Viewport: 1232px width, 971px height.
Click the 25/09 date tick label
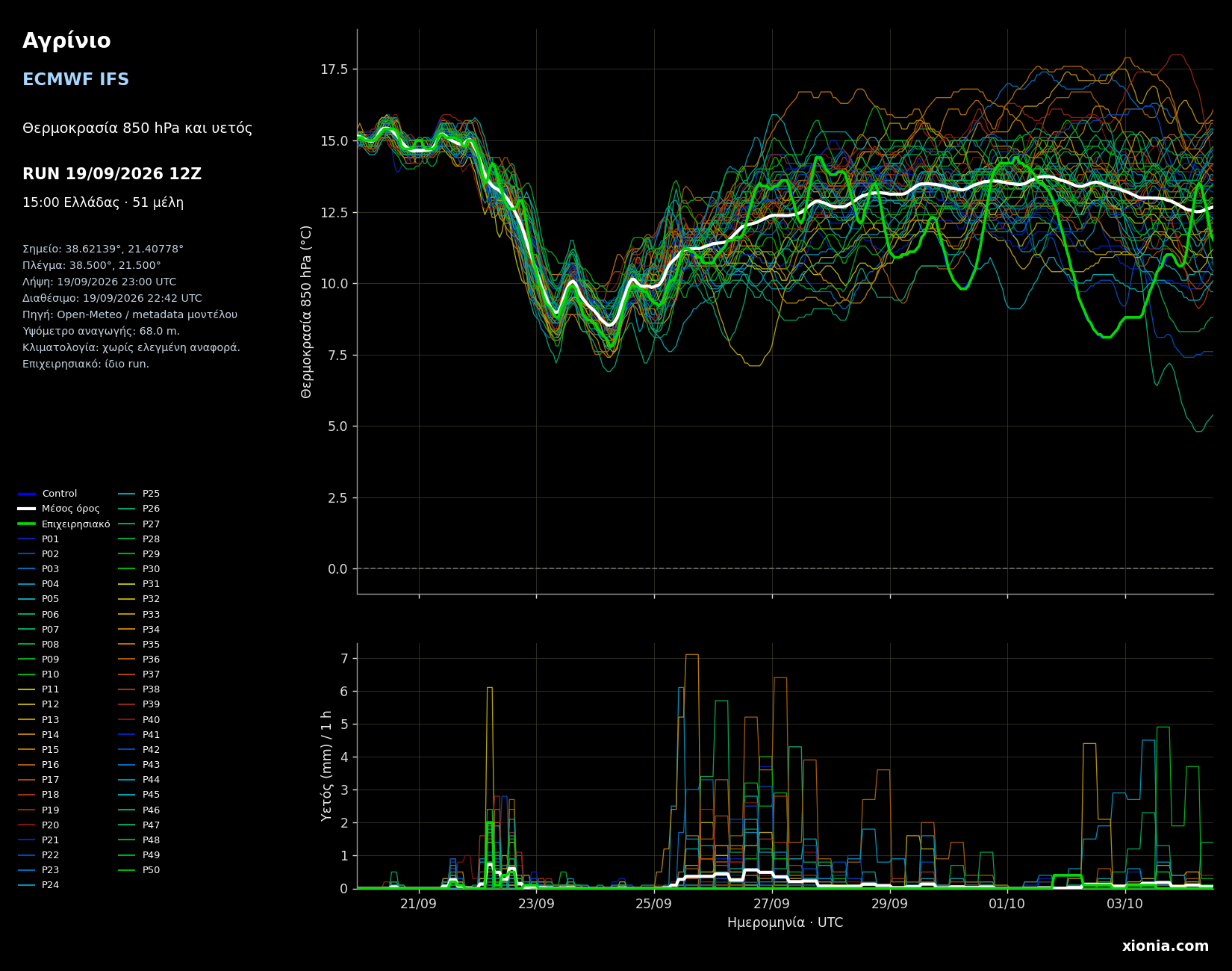[654, 904]
